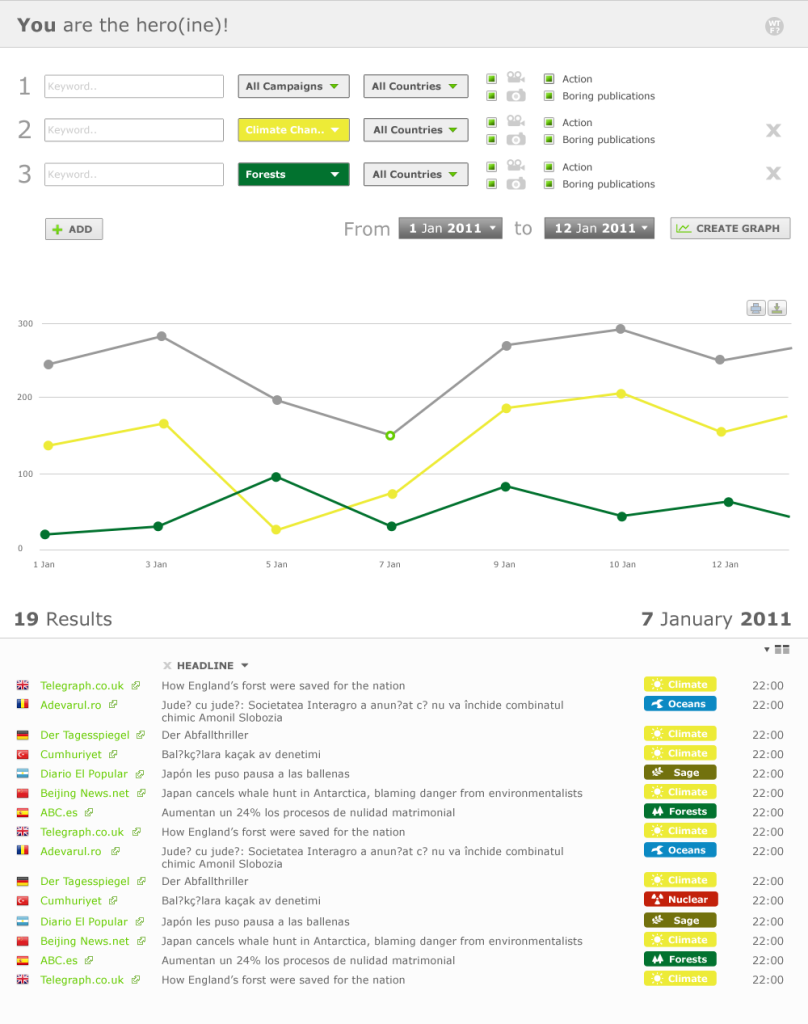Viewport: 808px width, 1024px height.
Task: Open the external link icon beside first Cumhuriyet
Action: pyautogui.click(x=113, y=754)
